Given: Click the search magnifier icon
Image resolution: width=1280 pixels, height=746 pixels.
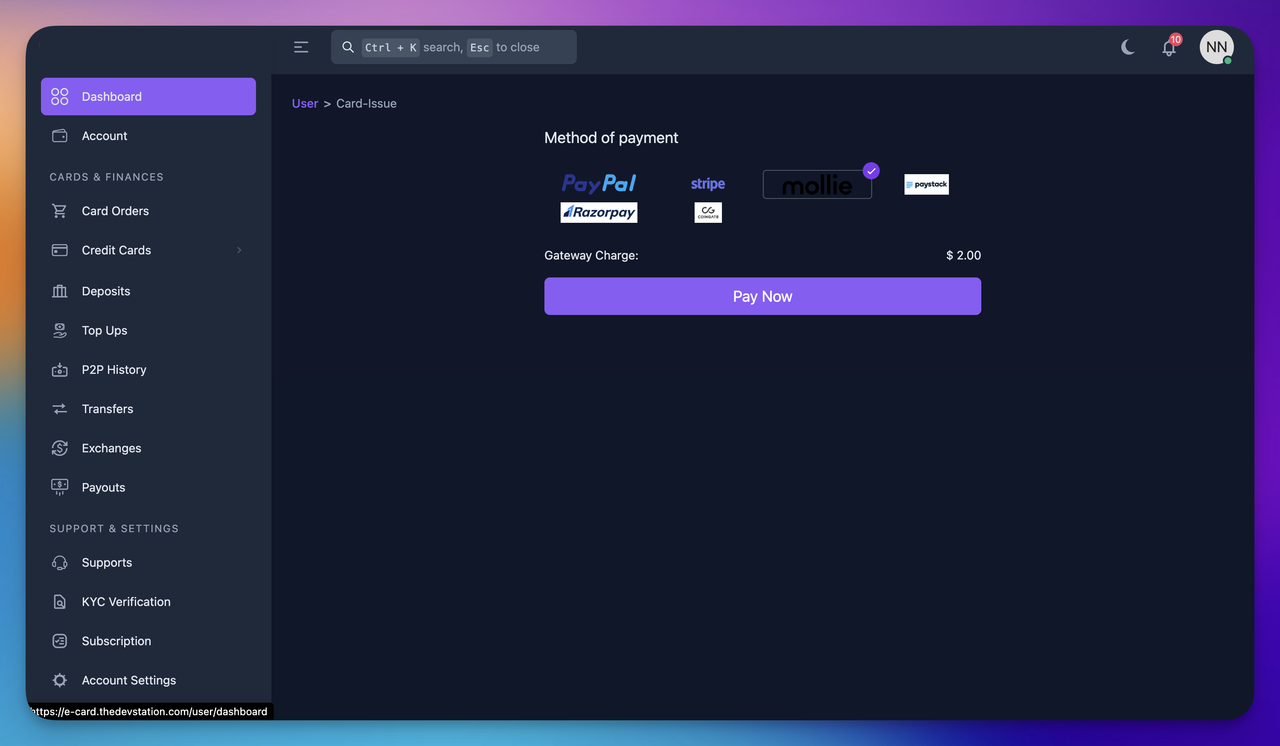Looking at the screenshot, I should (x=348, y=47).
